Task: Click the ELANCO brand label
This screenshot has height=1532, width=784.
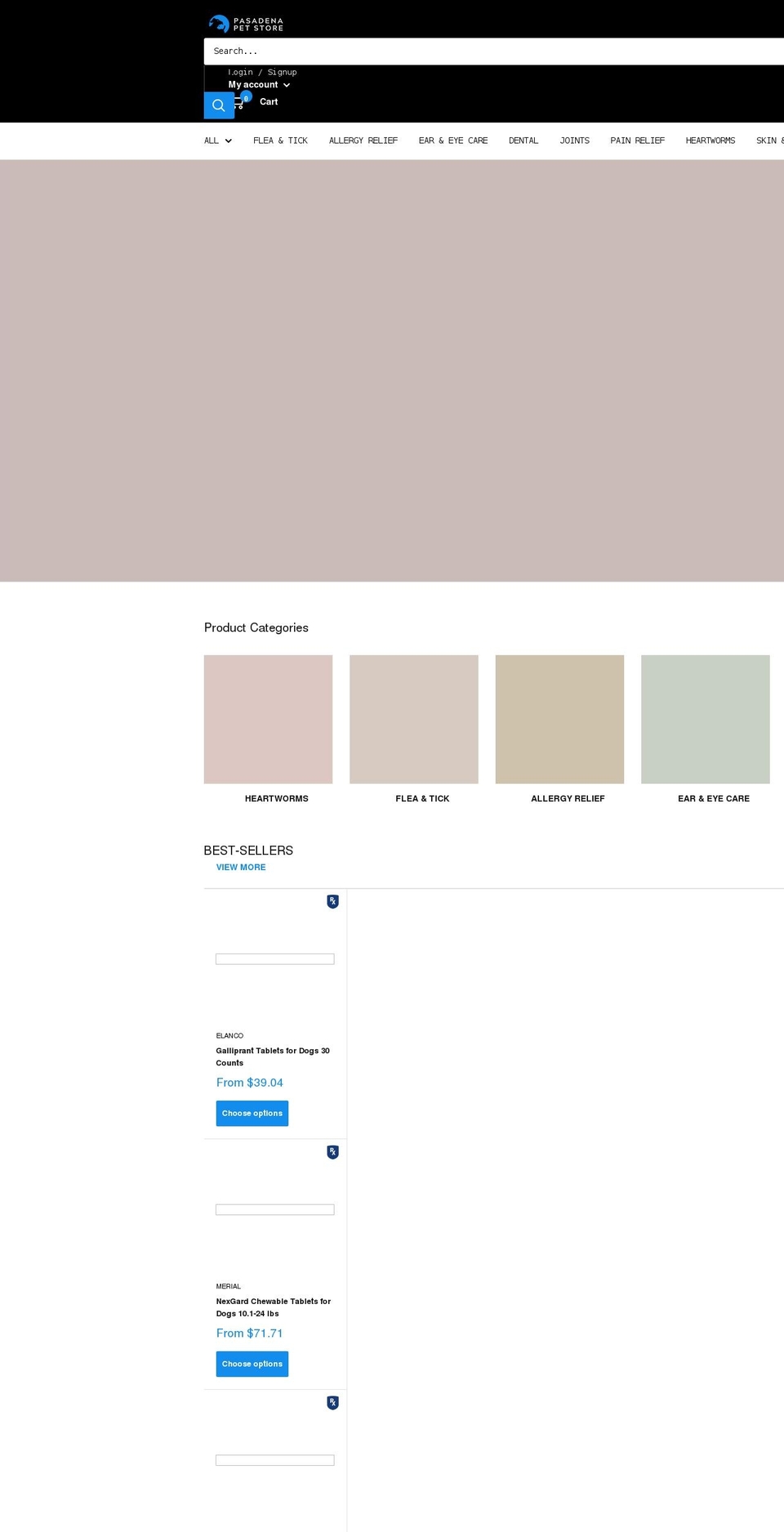Action: pos(229,1035)
